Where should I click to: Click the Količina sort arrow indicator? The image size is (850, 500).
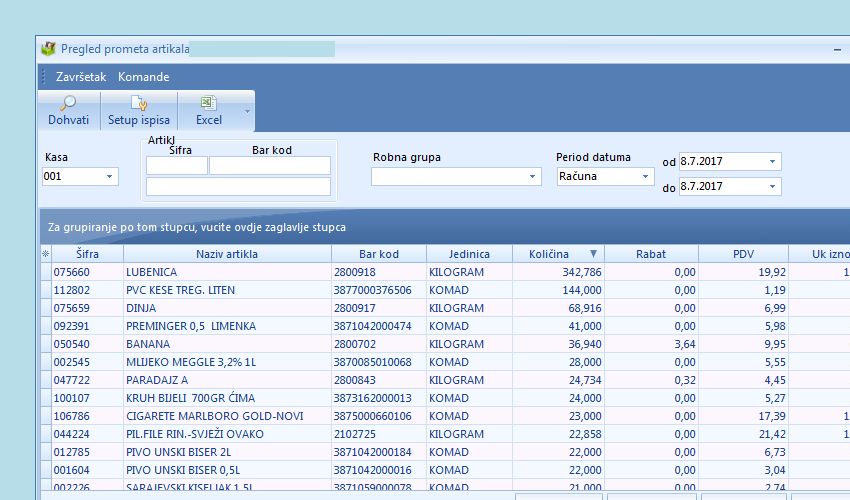click(594, 254)
